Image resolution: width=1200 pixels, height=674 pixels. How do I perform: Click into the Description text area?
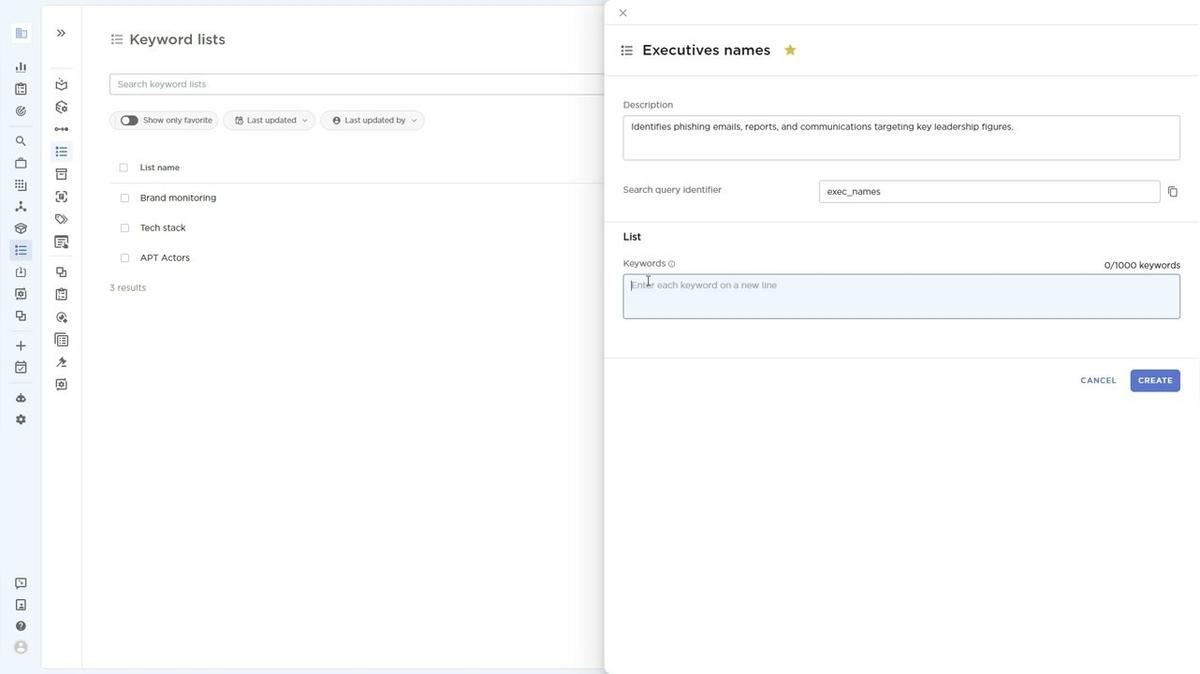click(x=901, y=138)
